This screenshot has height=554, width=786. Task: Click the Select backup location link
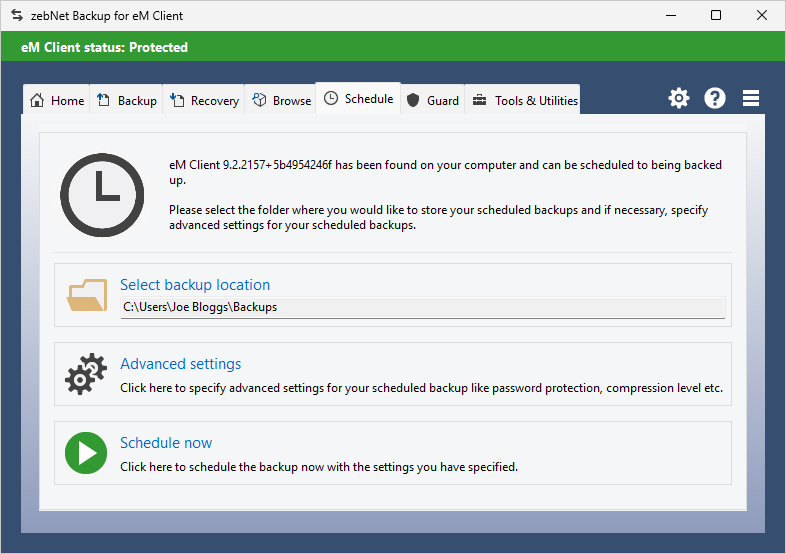coord(195,285)
